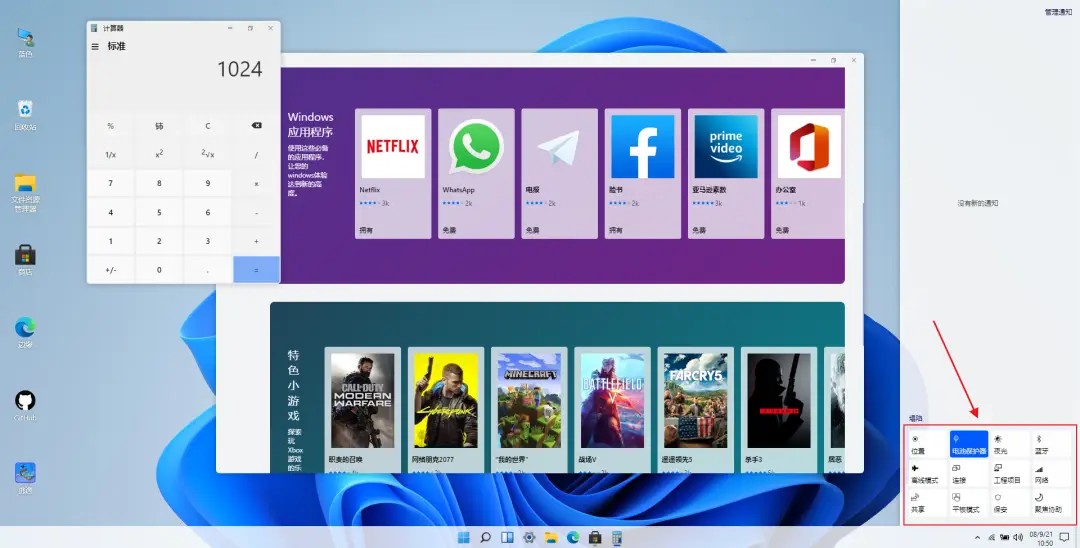Open the Task View taskbar icon

508,538
